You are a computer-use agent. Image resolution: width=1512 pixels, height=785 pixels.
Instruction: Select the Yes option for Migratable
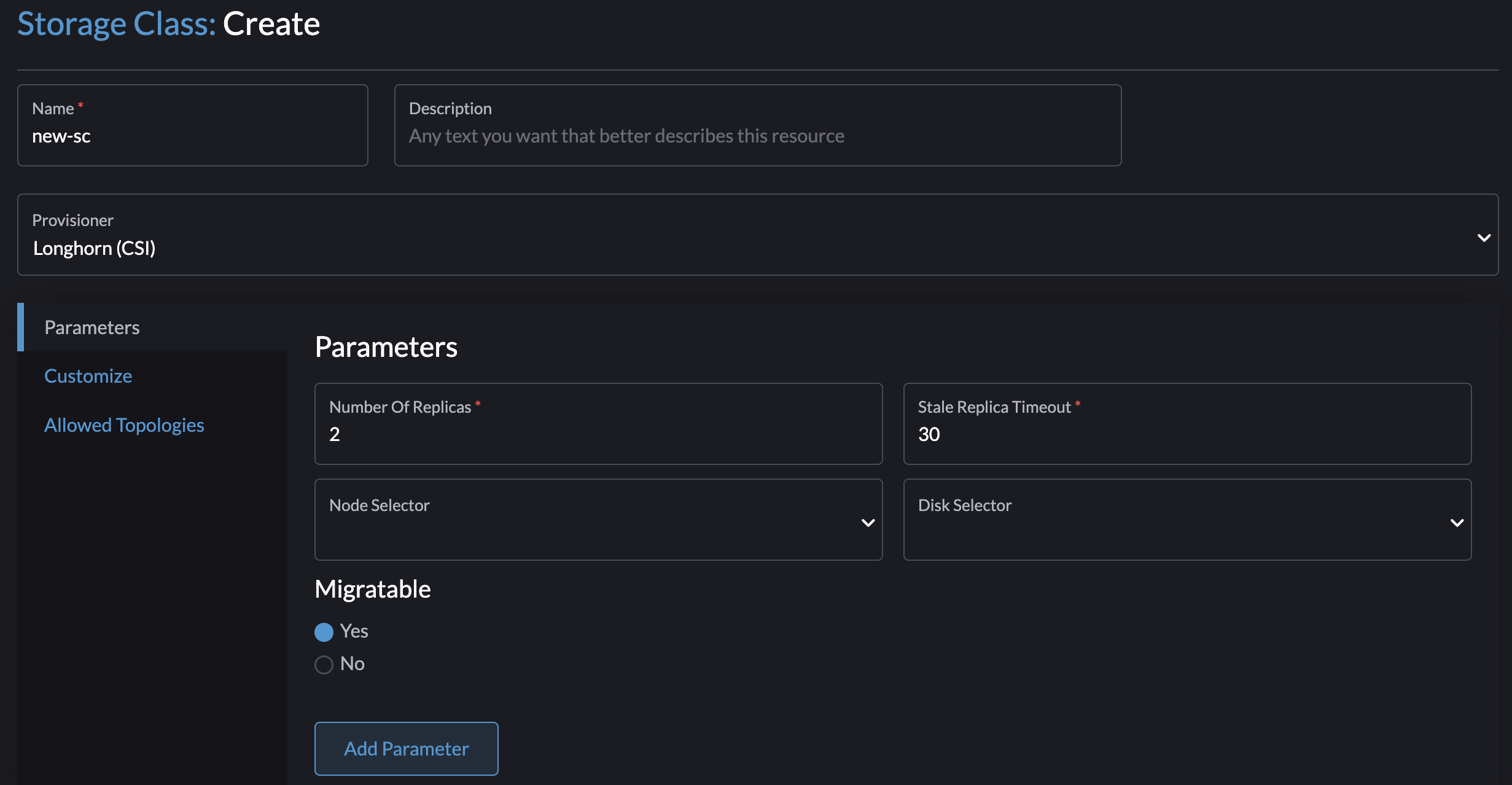(x=324, y=632)
